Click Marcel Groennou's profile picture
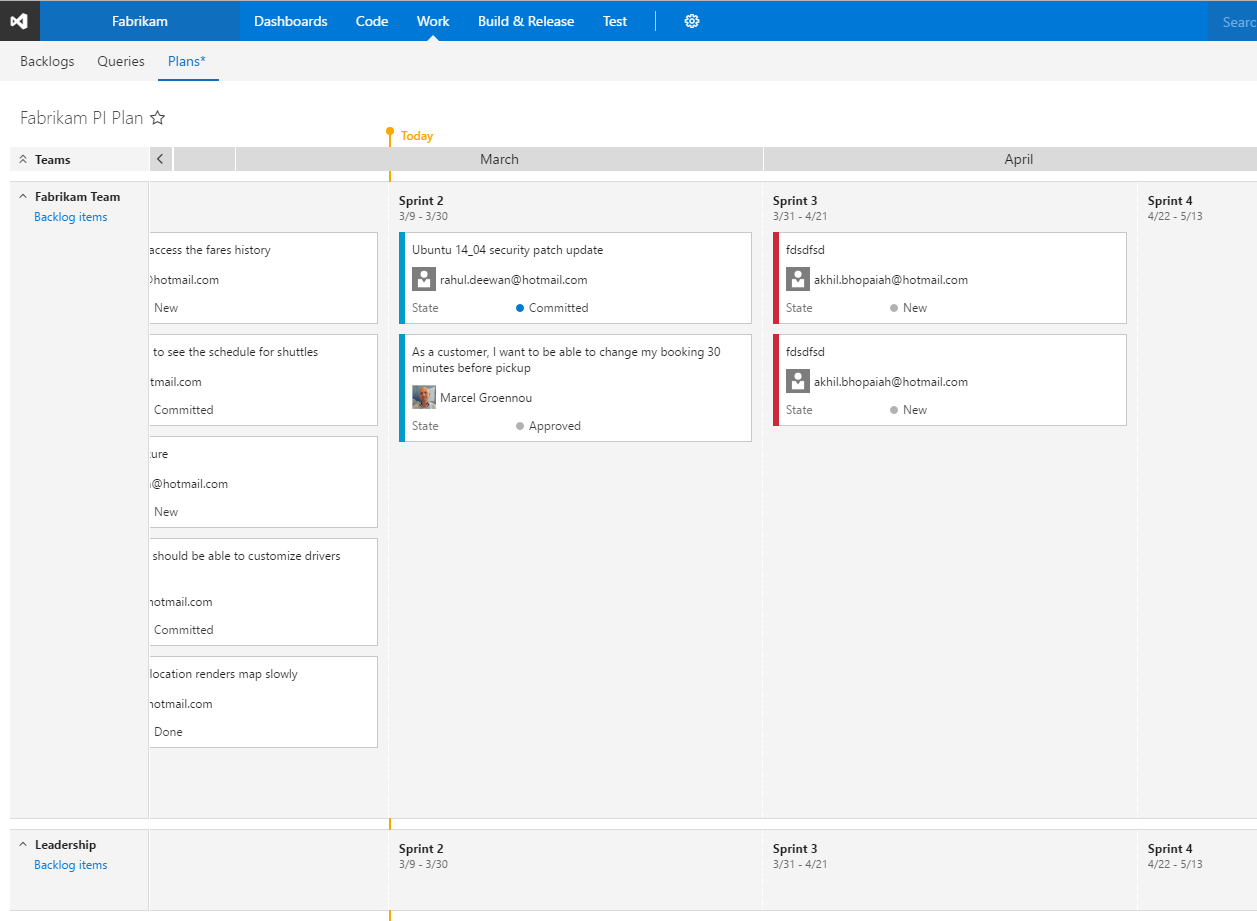 (x=423, y=397)
